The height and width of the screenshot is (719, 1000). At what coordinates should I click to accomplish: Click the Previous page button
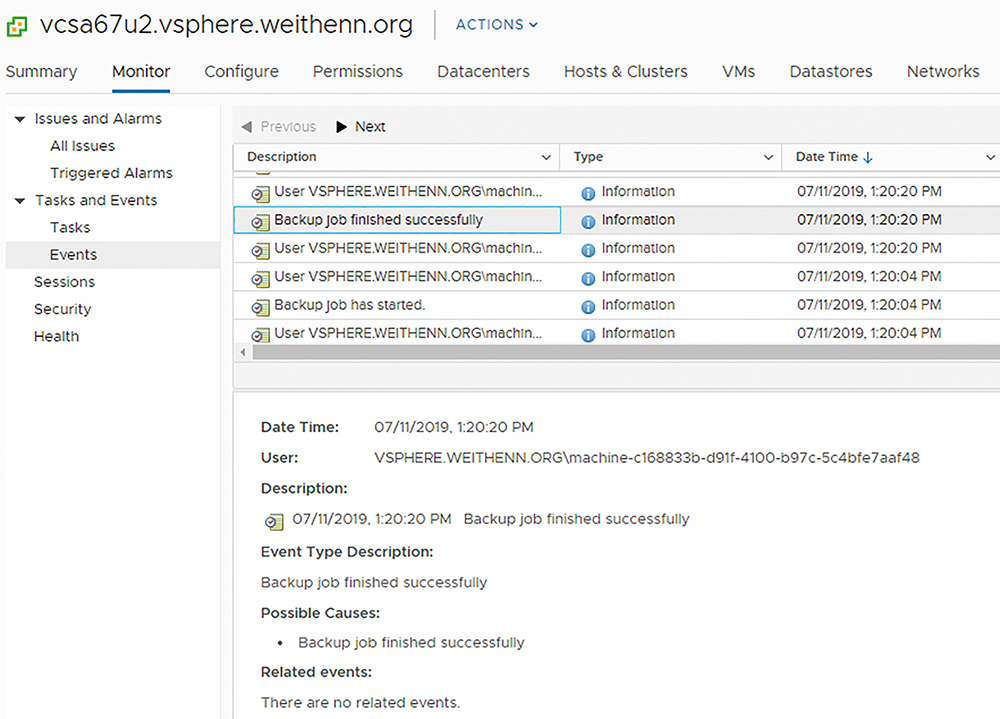(279, 127)
